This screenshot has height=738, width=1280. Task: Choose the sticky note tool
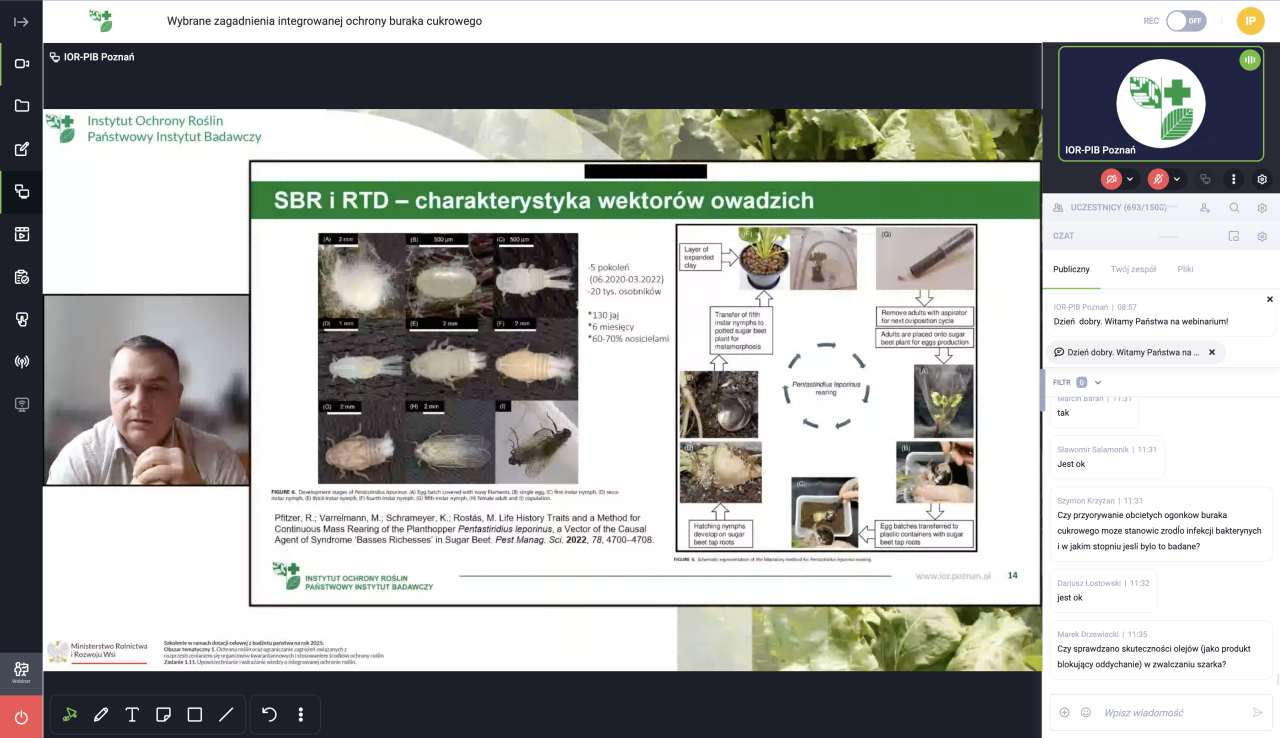(x=163, y=714)
